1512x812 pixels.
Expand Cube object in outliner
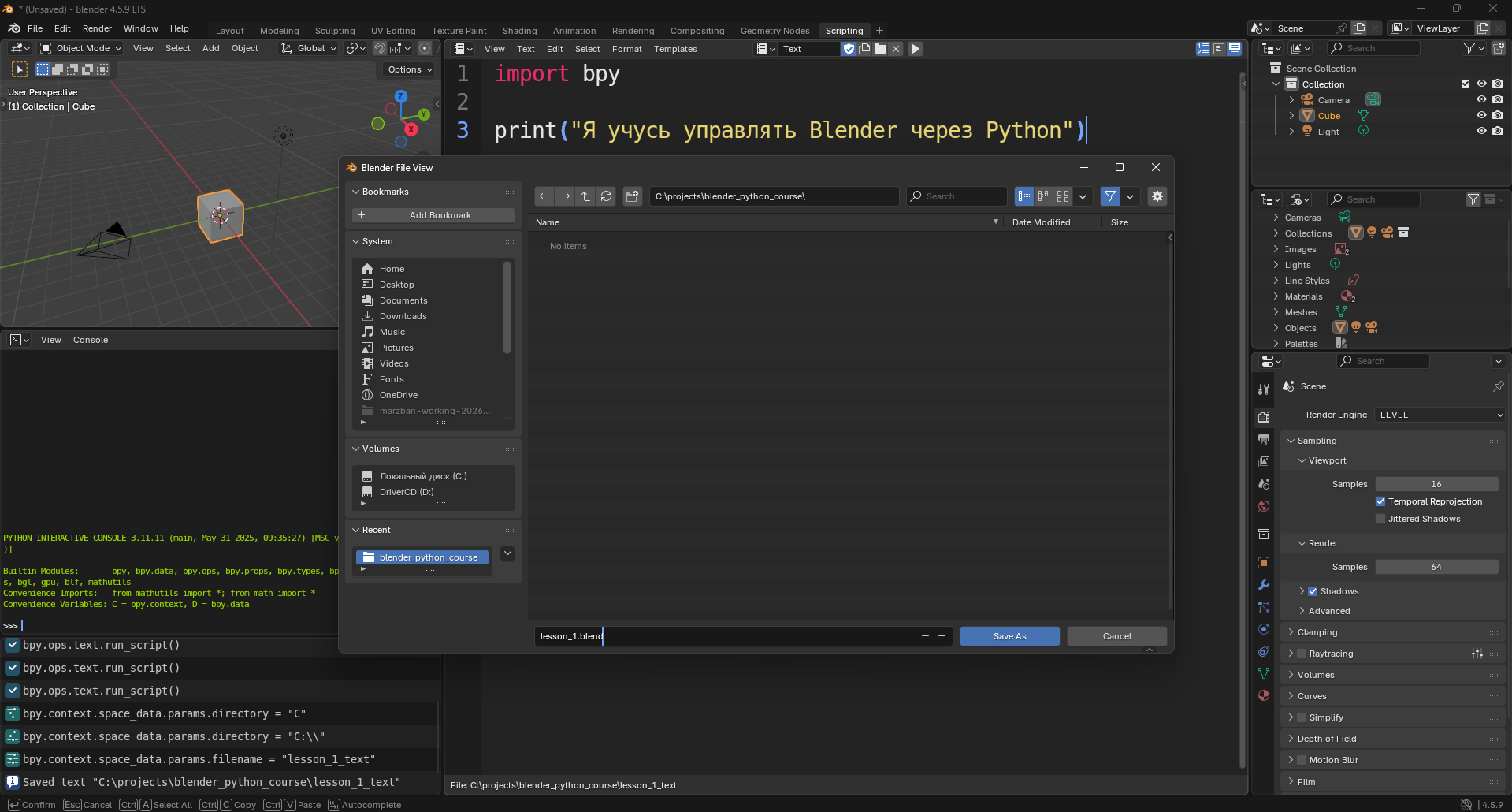pyautogui.click(x=1291, y=116)
